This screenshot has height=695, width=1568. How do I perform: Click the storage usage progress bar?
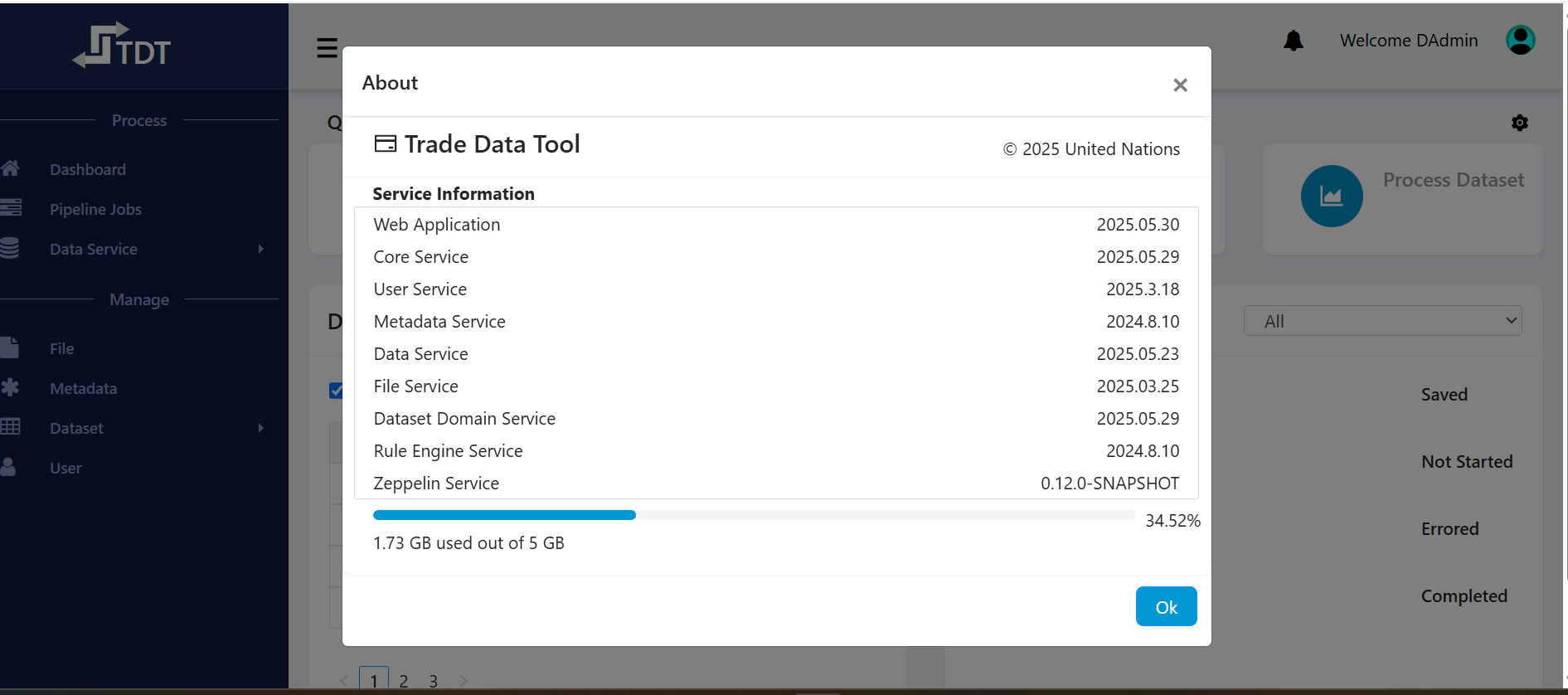click(x=753, y=515)
